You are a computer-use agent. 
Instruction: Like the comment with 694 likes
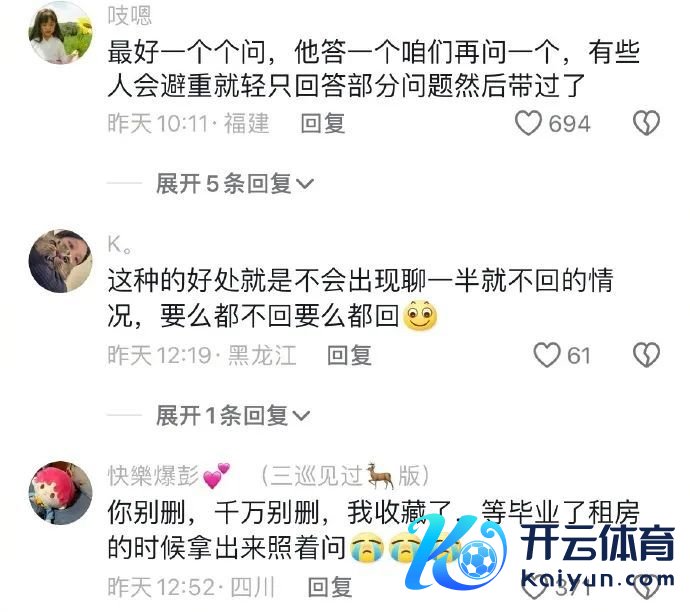click(x=528, y=123)
